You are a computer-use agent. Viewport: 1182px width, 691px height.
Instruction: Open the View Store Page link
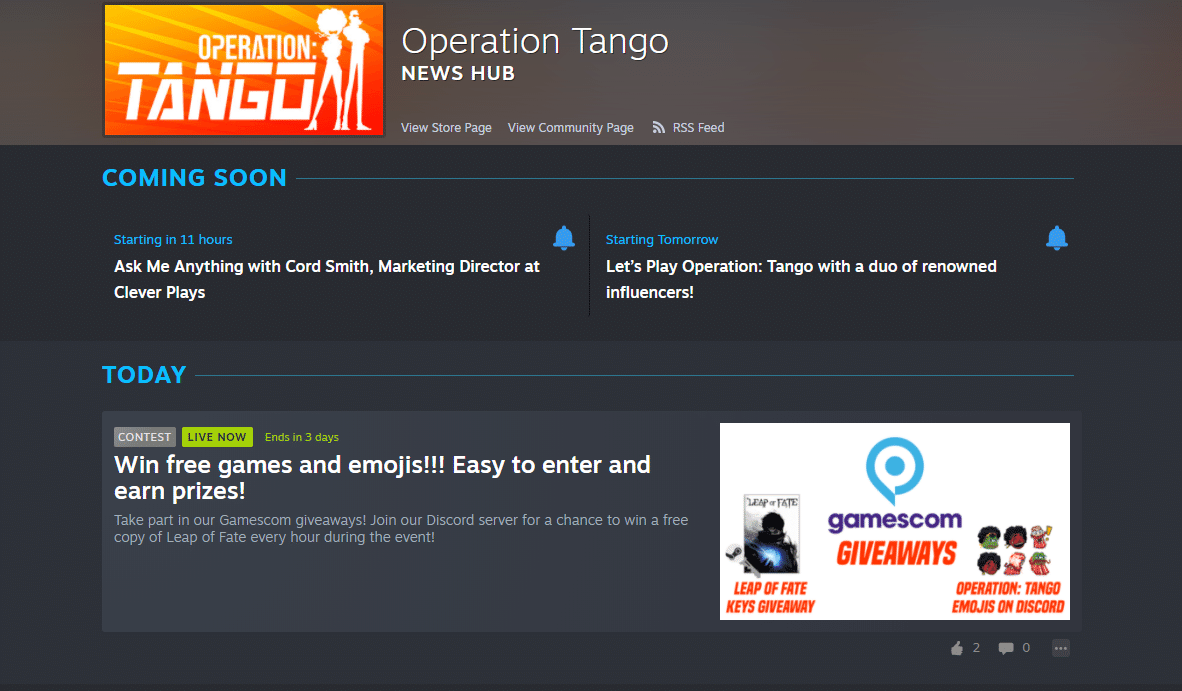click(446, 127)
